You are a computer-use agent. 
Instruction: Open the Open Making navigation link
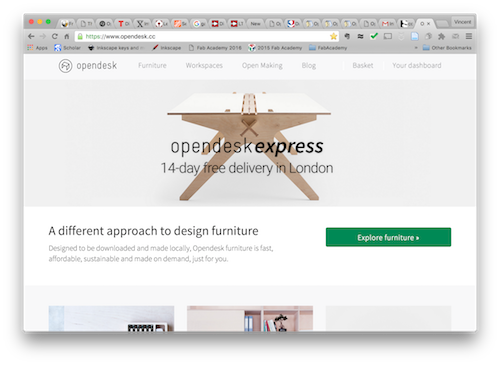(262, 66)
